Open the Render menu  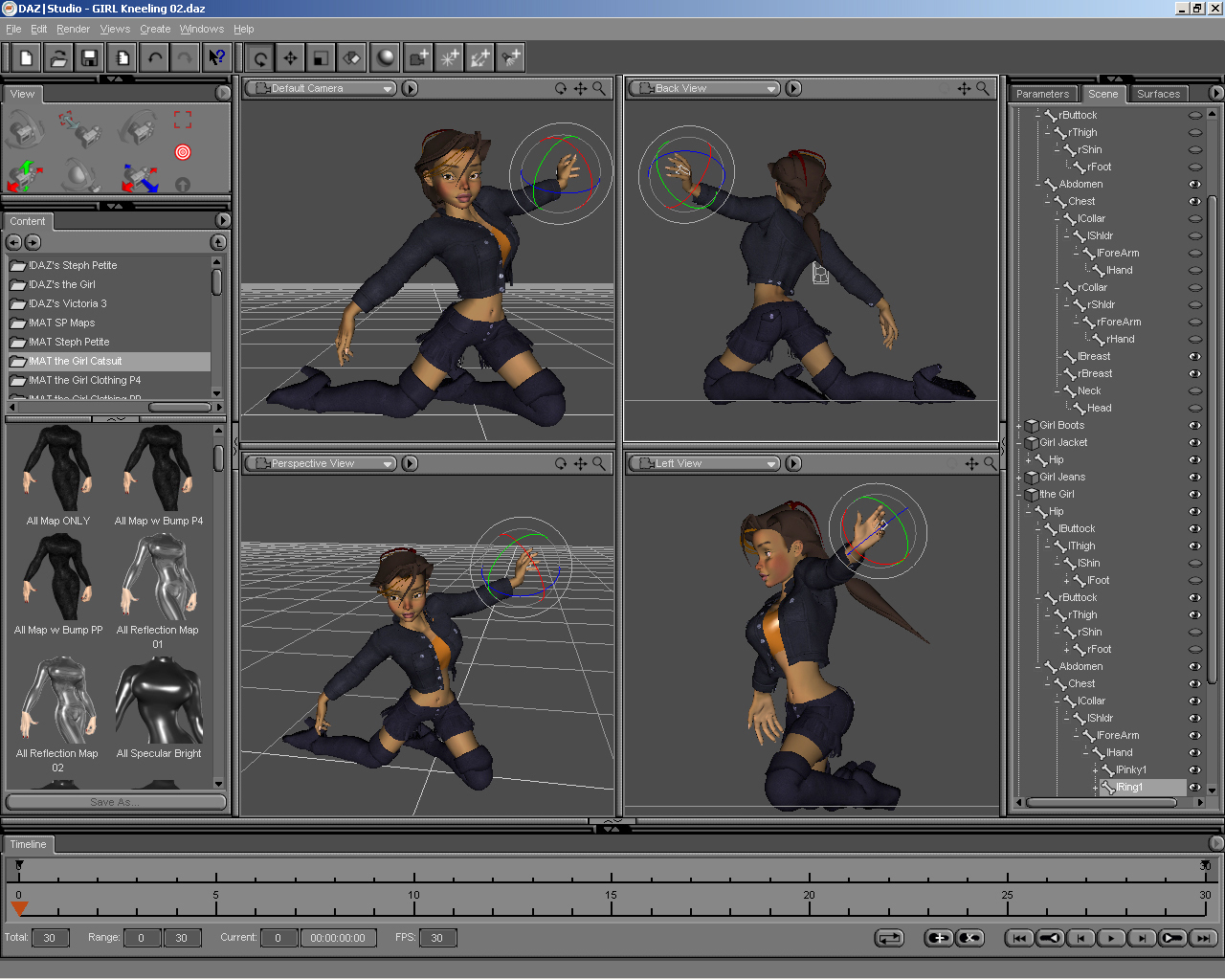click(x=73, y=29)
